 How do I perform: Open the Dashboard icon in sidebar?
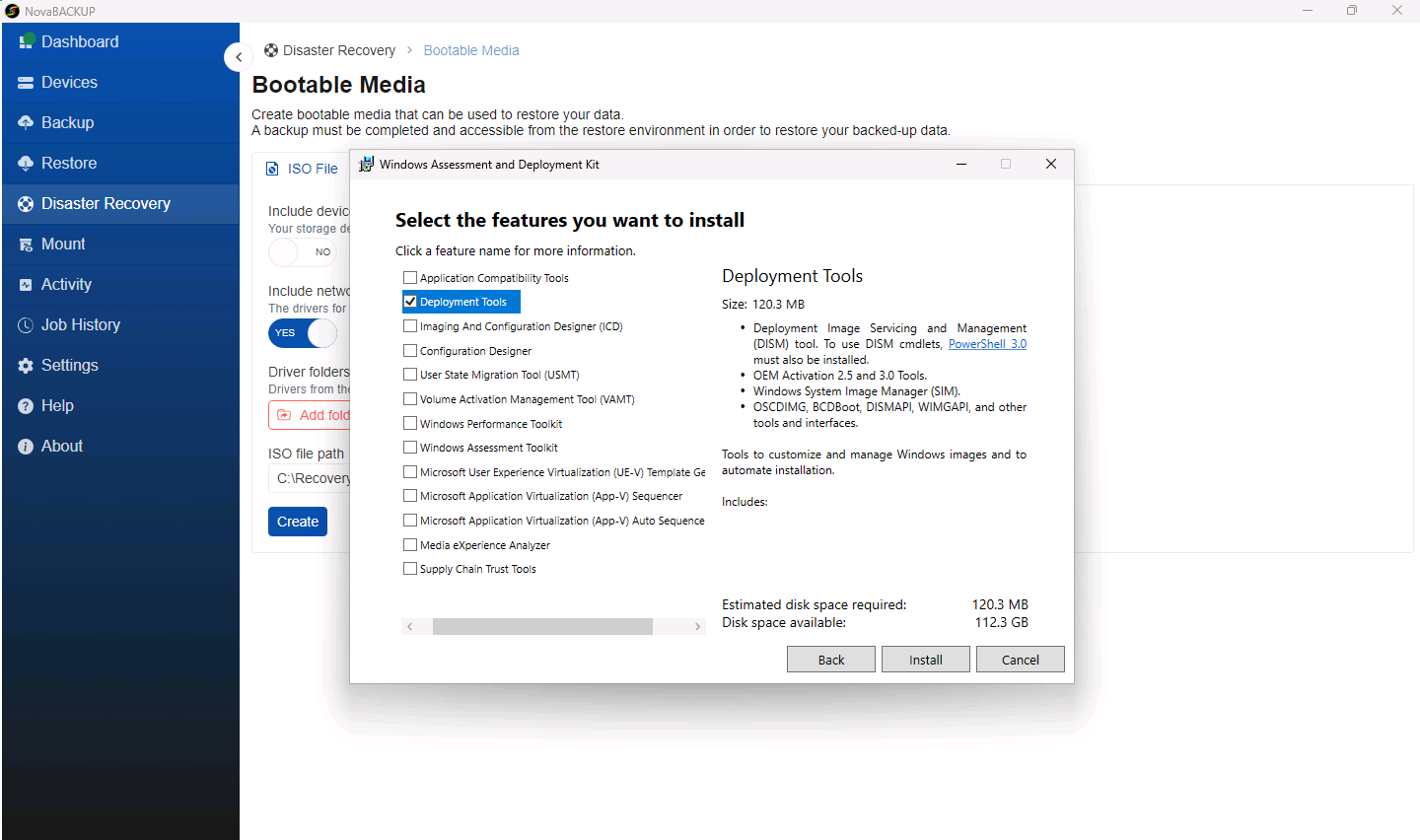tap(27, 42)
